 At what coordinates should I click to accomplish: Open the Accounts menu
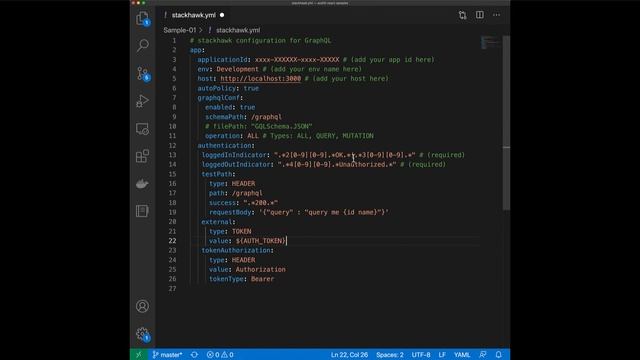tap(142, 306)
